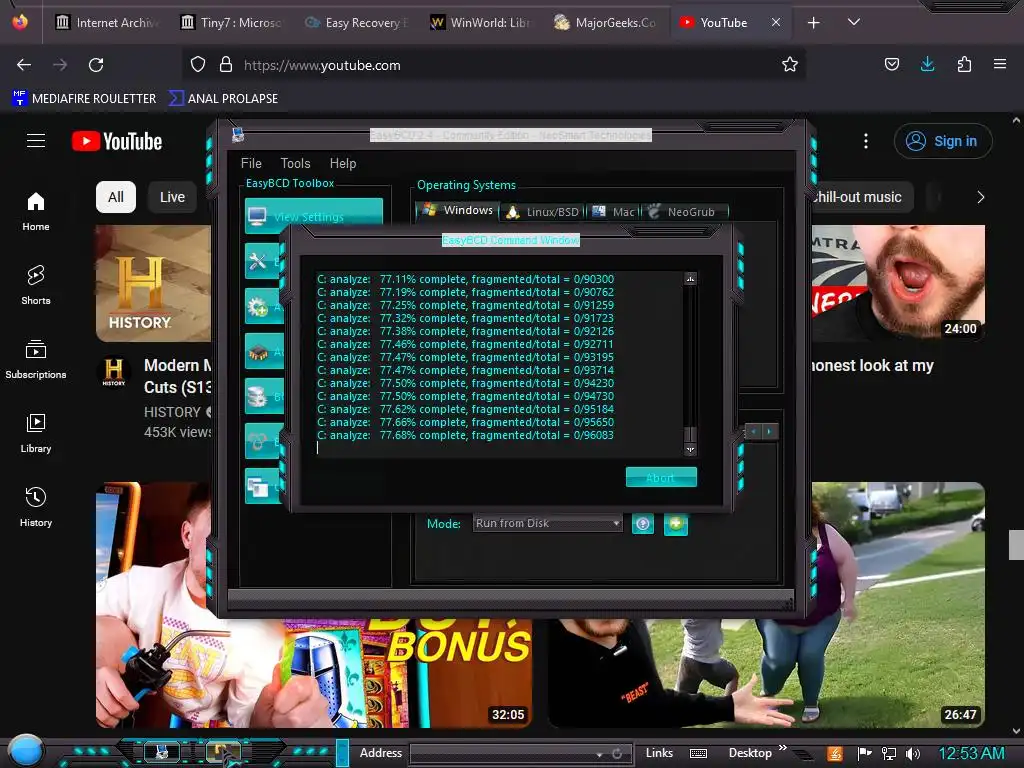Open the Help menu in EasyBCD
Viewport: 1024px width, 768px height.
[x=343, y=163]
